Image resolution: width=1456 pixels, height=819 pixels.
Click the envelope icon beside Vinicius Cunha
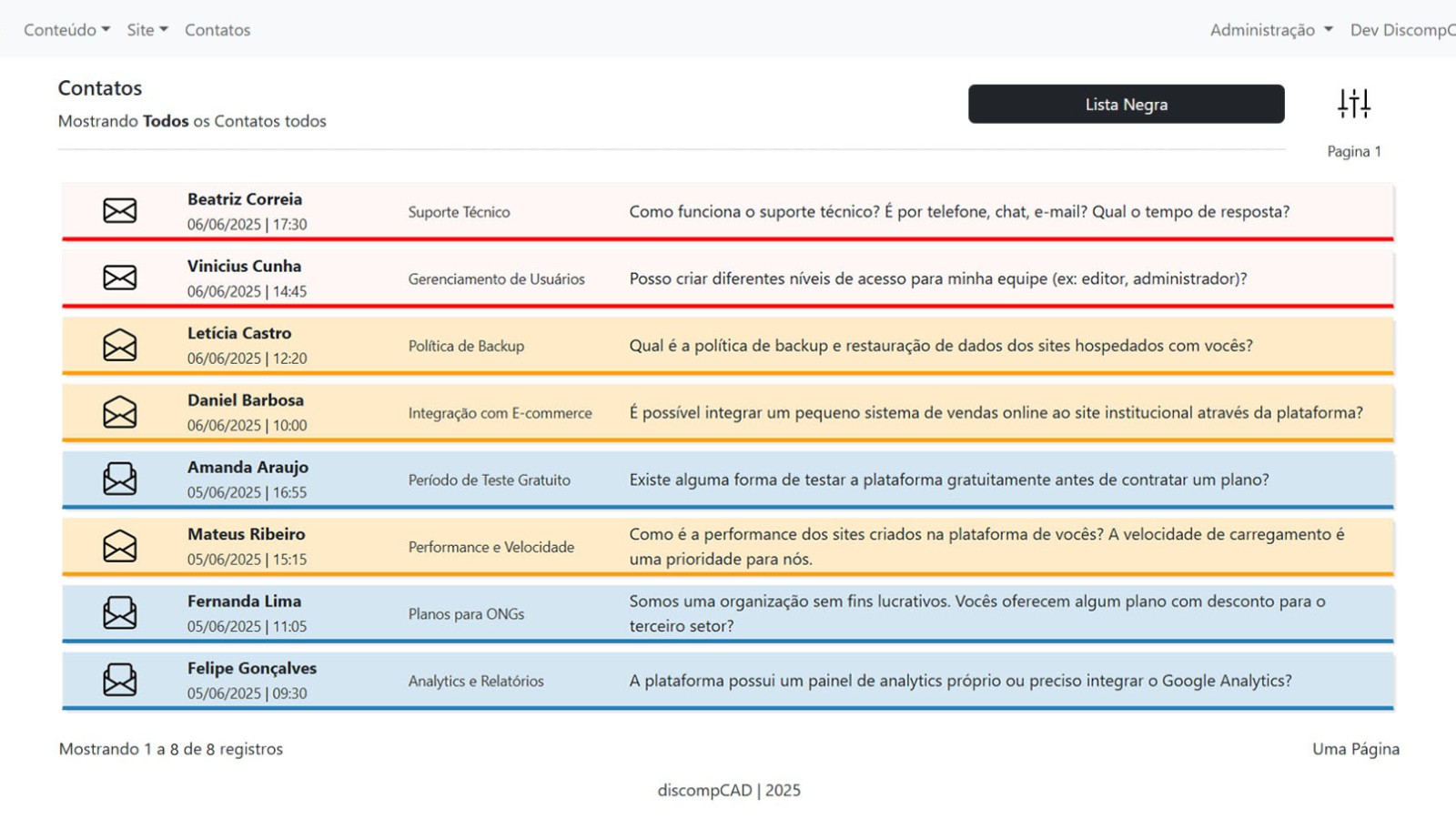pyautogui.click(x=119, y=278)
